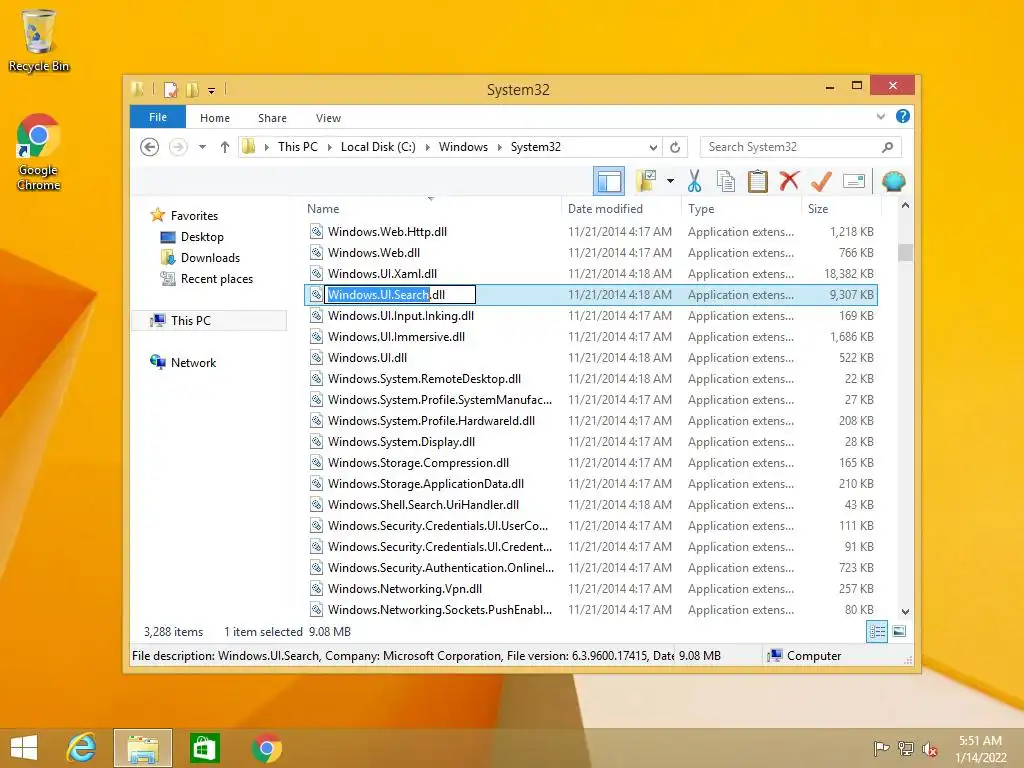
Task: Open the View ribbon tab
Action: point(328,118)
